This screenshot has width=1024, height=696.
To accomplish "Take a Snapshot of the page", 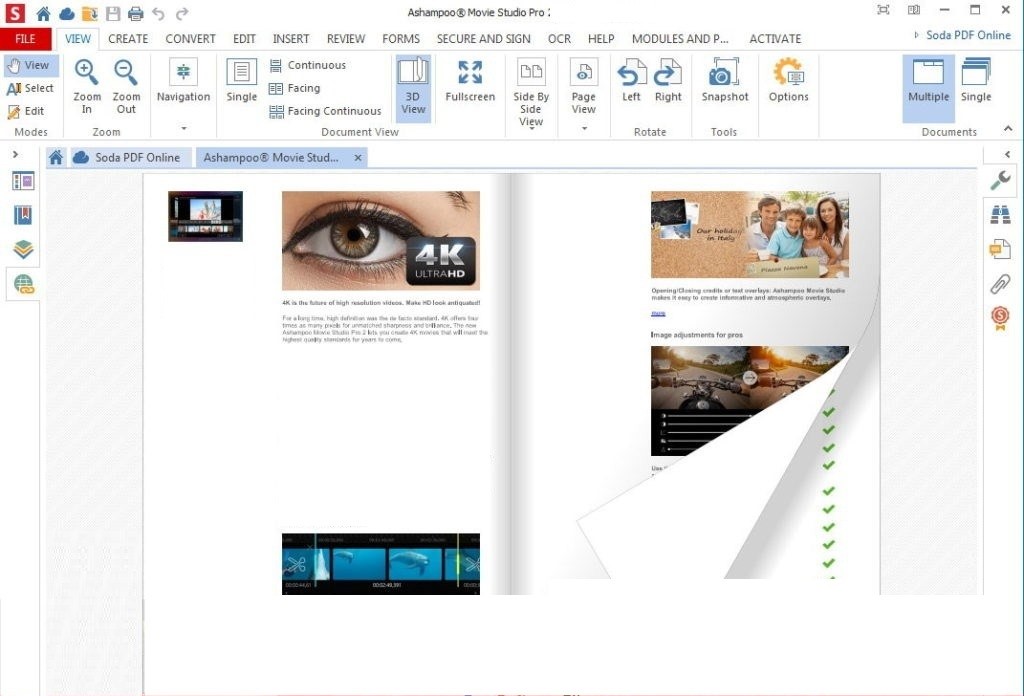I will click(x=725, y=81).
